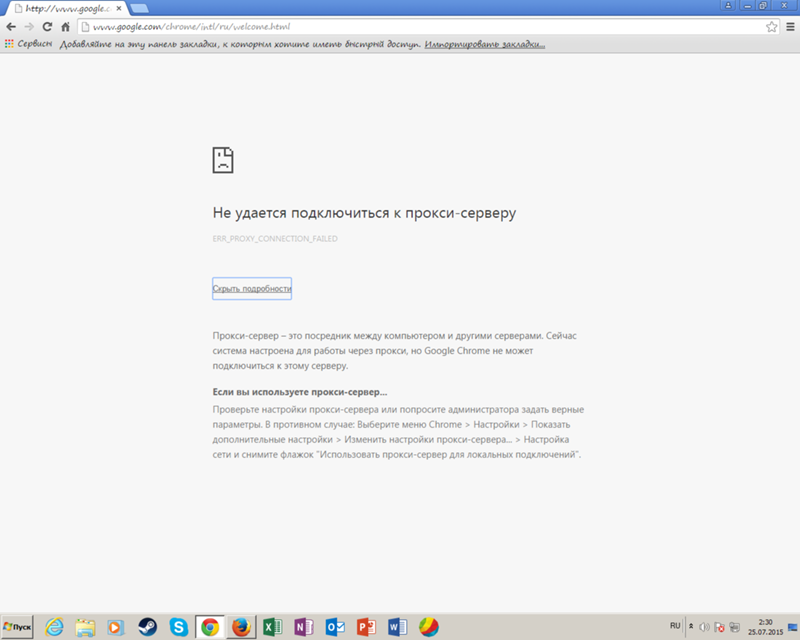Click the ERR_PROXY_CONNECTION_FAILED error code text
This screenshot has width=800, height=640.
[x=275, y=238]
